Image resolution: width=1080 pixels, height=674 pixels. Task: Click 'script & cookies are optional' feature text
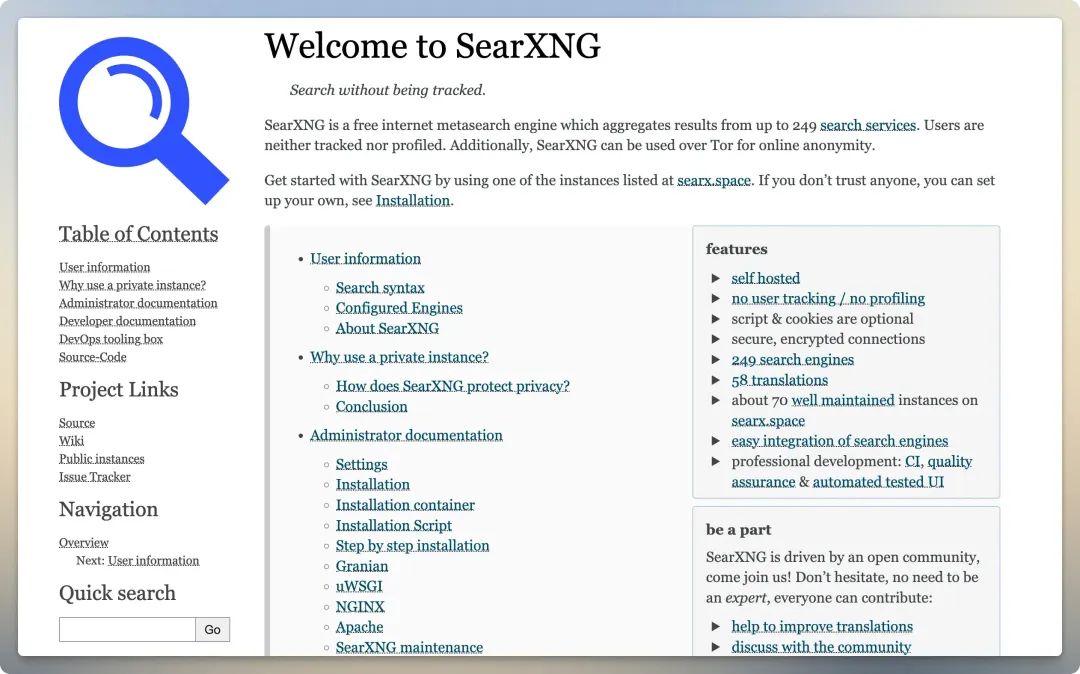click(822, 319)
